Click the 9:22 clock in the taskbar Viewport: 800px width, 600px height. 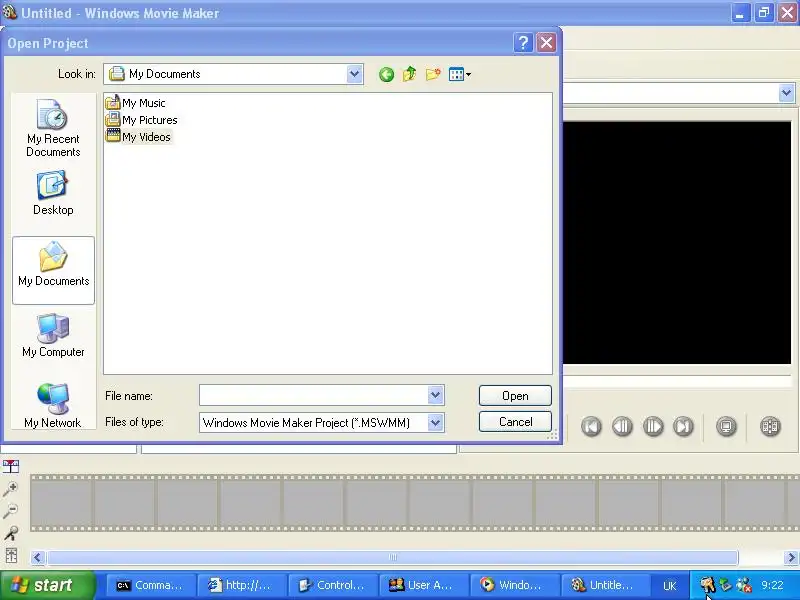click(x=772, y=585)
